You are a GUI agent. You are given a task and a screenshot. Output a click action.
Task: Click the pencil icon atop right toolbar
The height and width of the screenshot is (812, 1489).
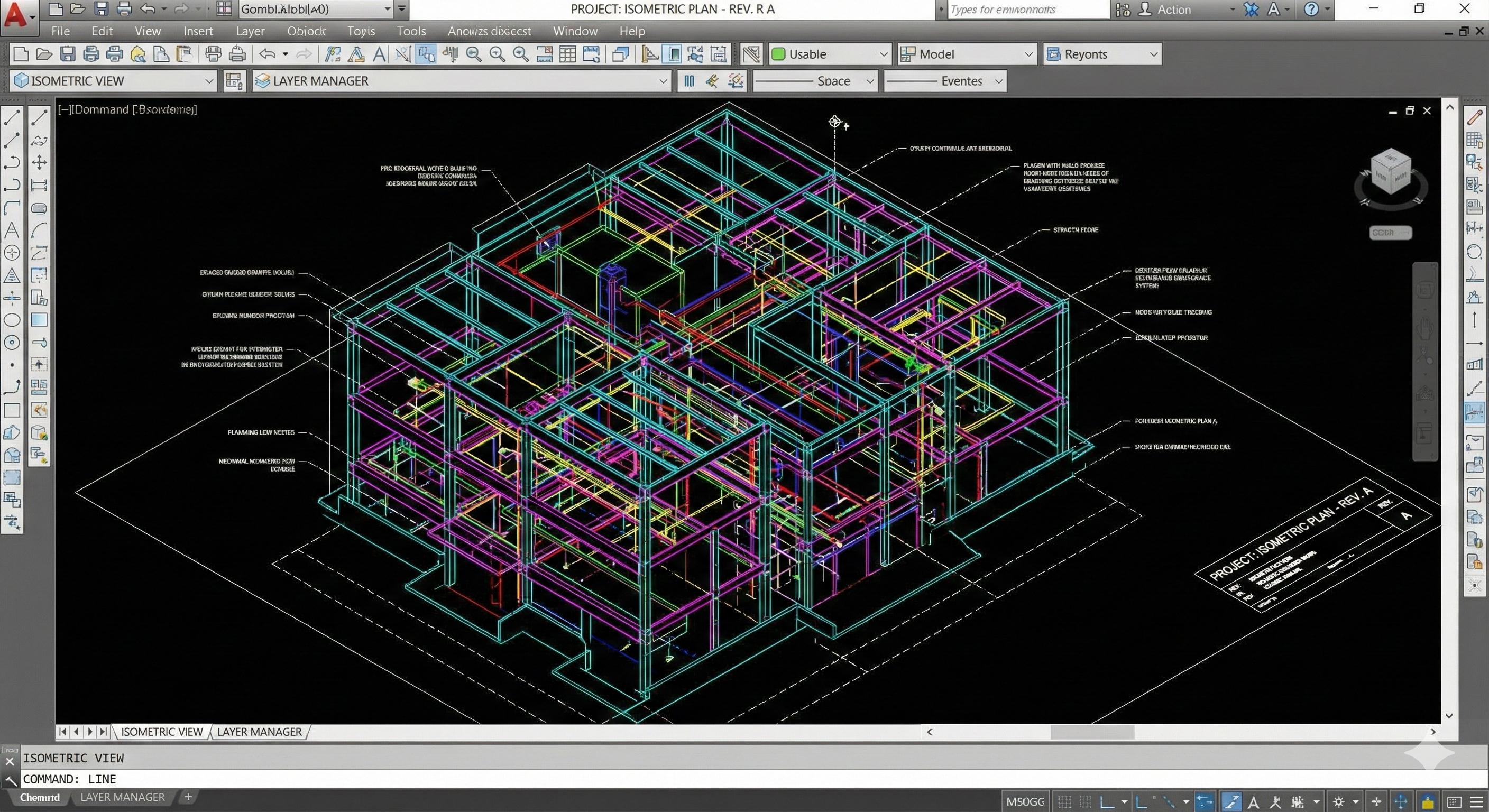[1474, 117]
